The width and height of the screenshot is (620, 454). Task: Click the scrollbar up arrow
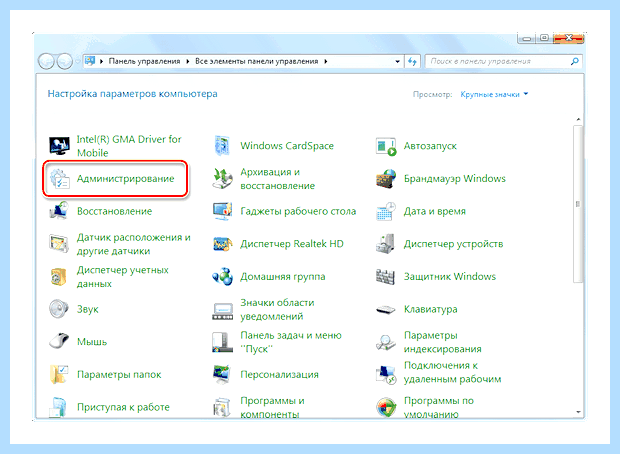point(578,119)
